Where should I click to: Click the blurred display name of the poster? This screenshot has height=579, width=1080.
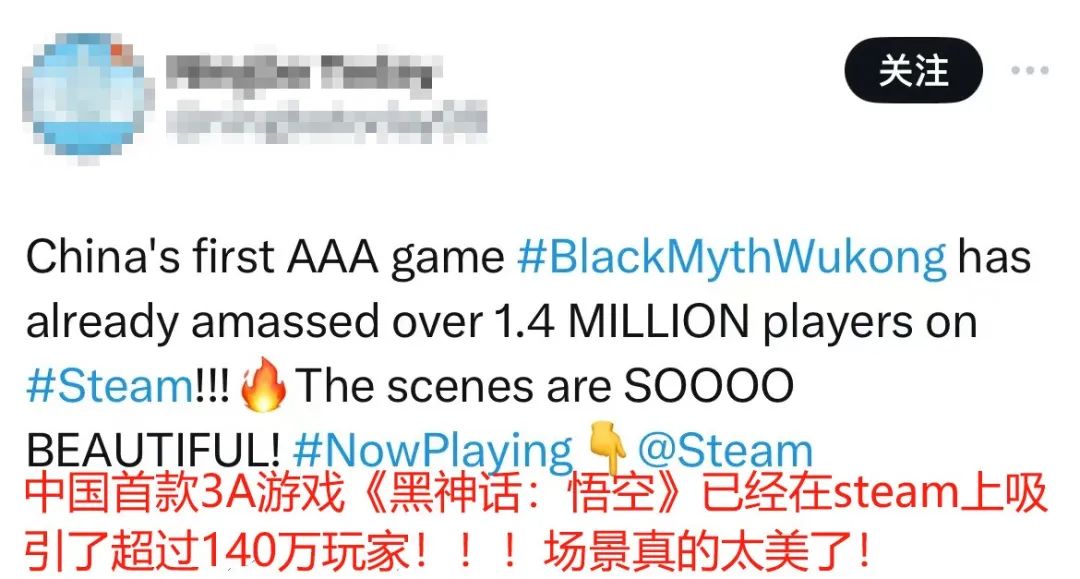(x=300, y=73)
